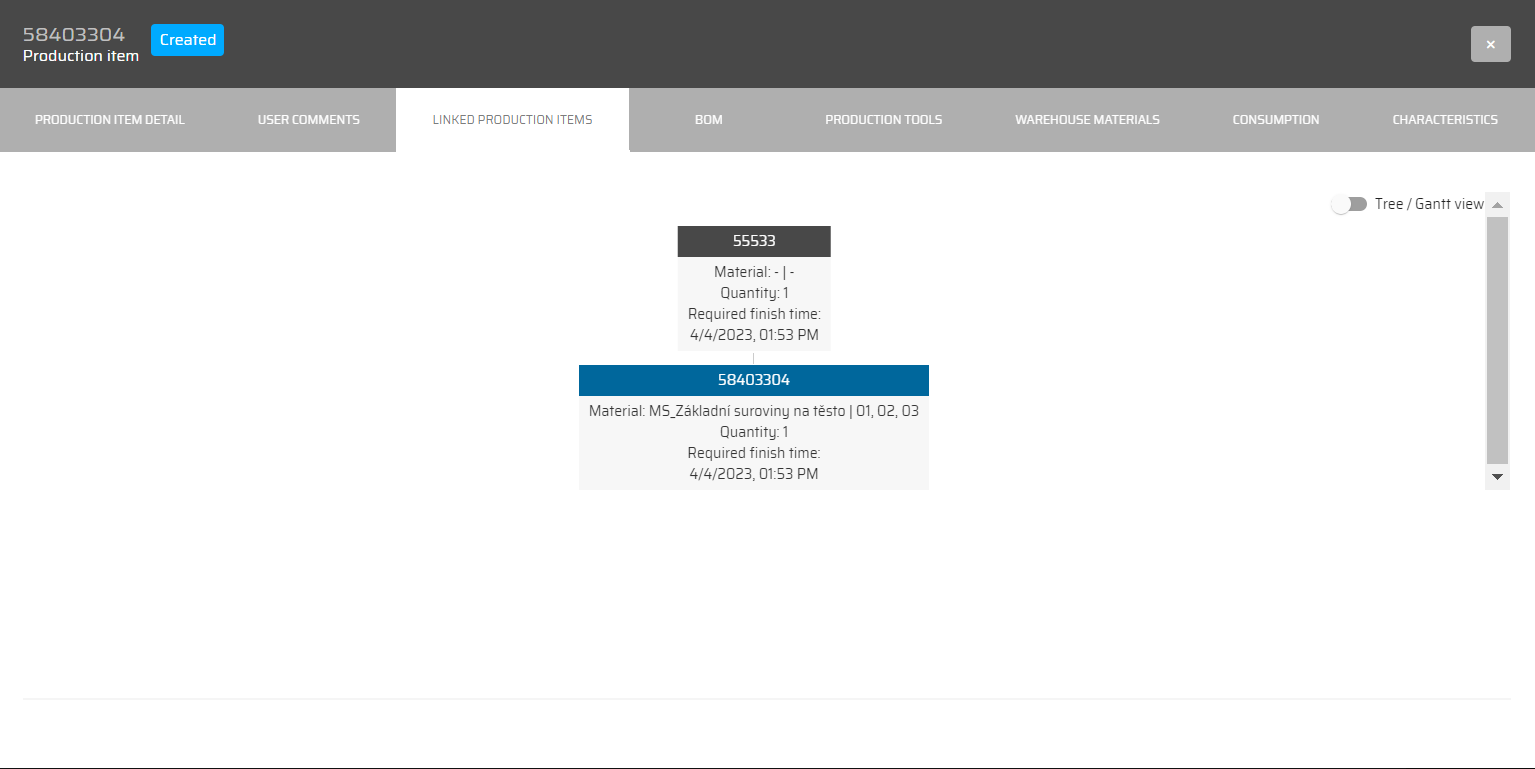Close the production item dialog with X
The height and width of the screenshot is (769, 1535).
1490,44
